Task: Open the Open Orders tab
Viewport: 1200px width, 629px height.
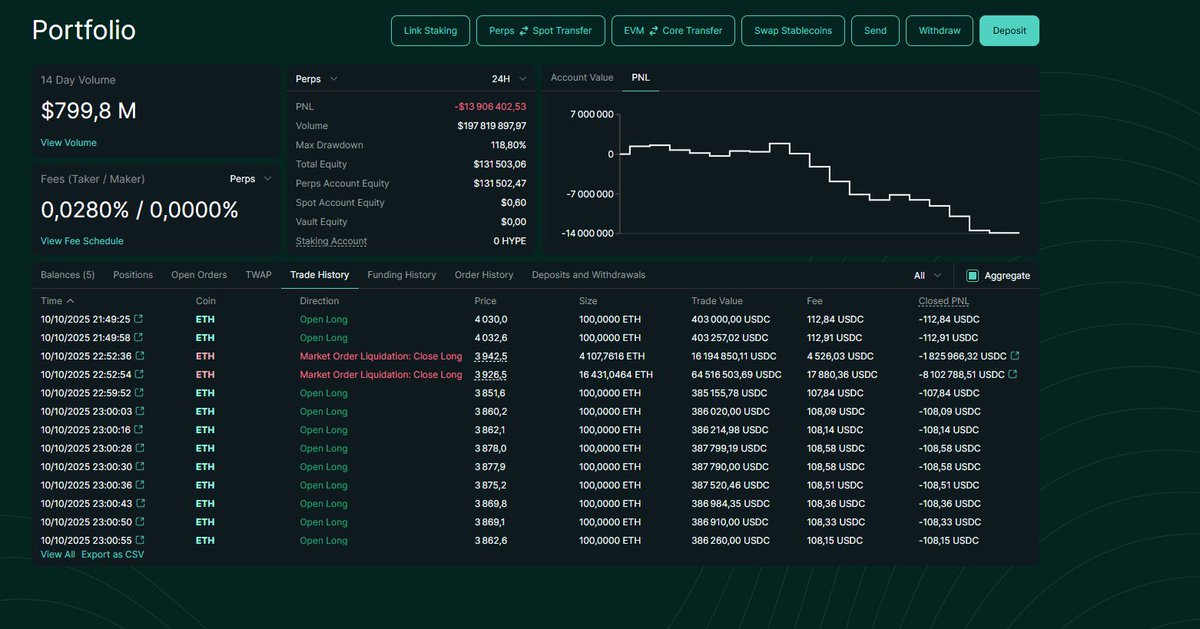Action: pyautogui.click(x=199, y=275)
